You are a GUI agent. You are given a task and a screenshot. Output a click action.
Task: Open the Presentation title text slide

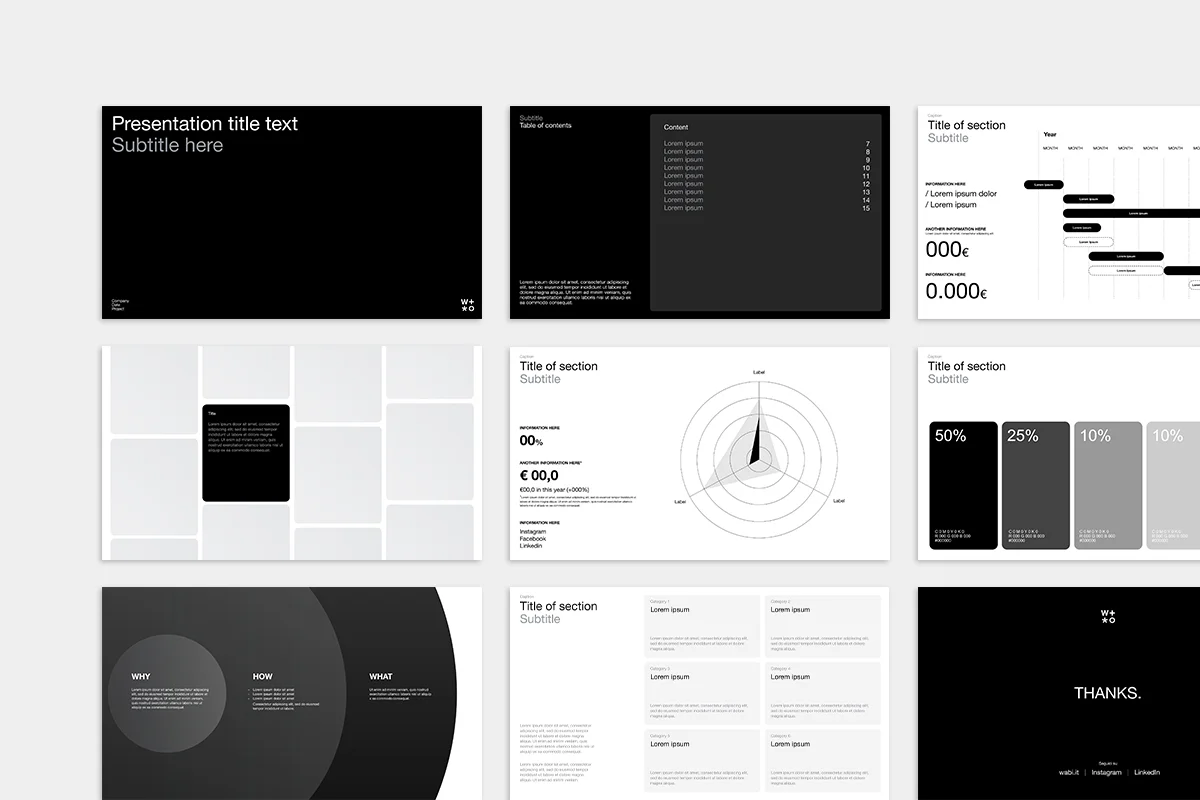point(291,212)
